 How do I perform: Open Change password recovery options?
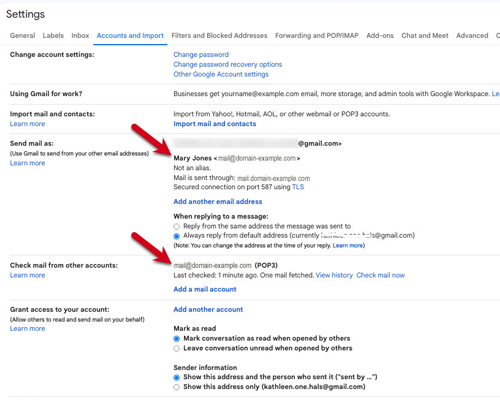[228, 64]
